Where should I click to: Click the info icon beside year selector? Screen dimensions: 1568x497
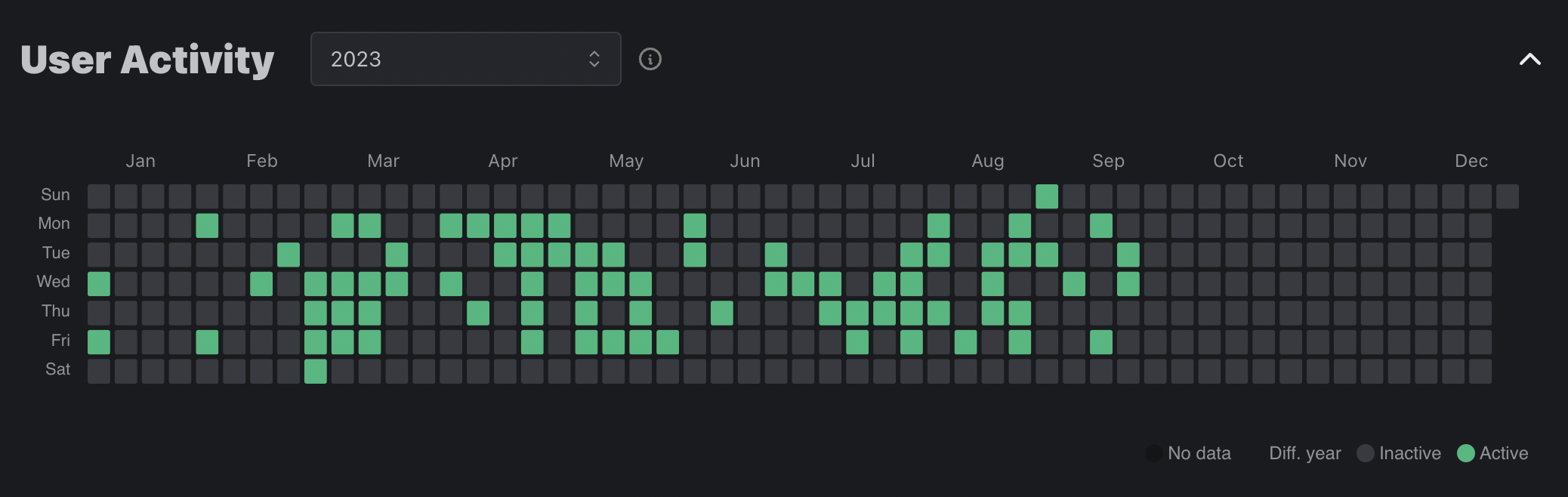[650, 59]
